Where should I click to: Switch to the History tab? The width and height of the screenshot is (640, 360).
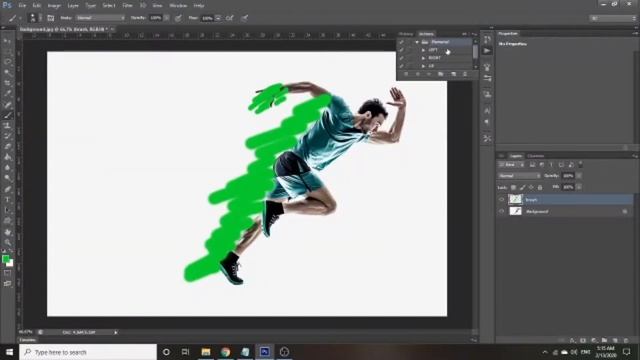[406, 34]
